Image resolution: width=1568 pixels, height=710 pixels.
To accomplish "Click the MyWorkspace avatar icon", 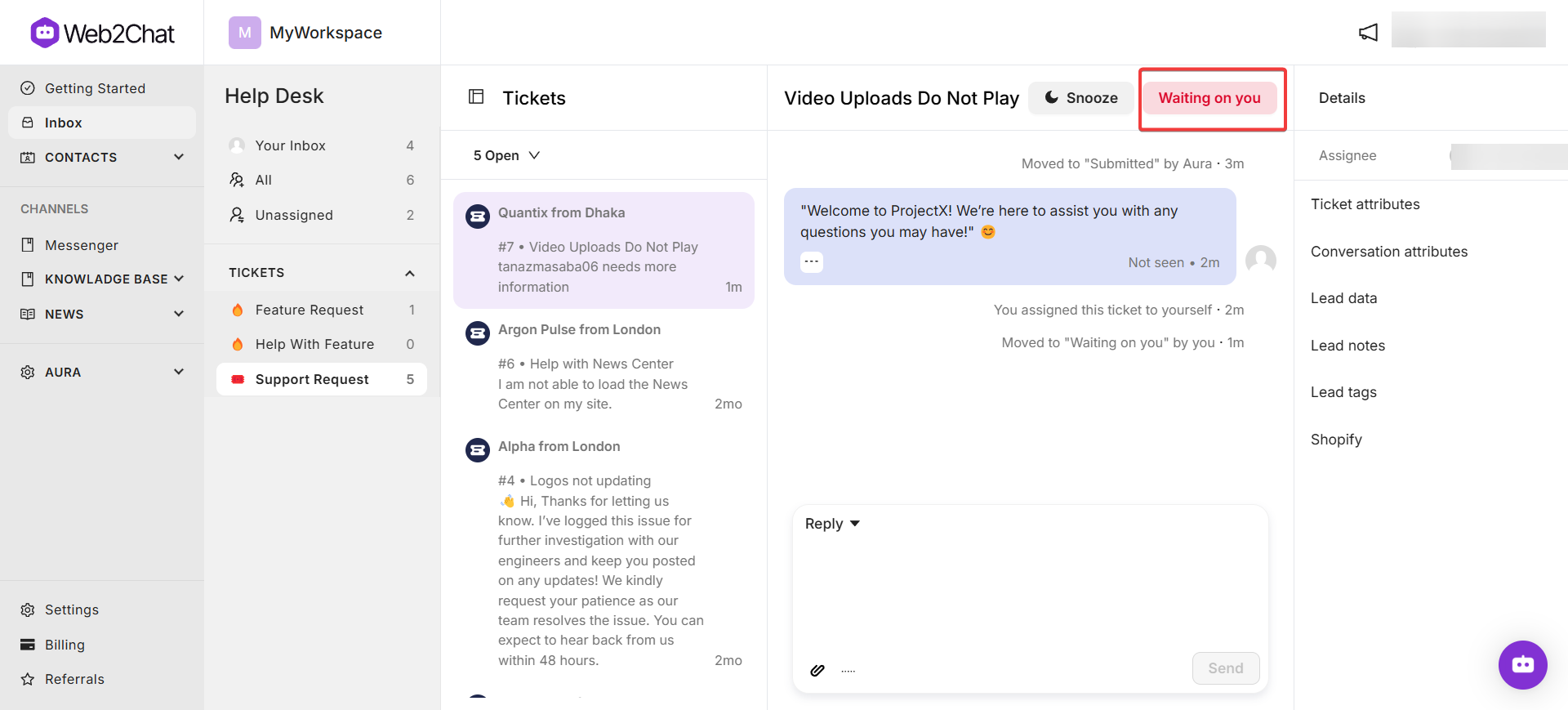I will tap(244, 33).
